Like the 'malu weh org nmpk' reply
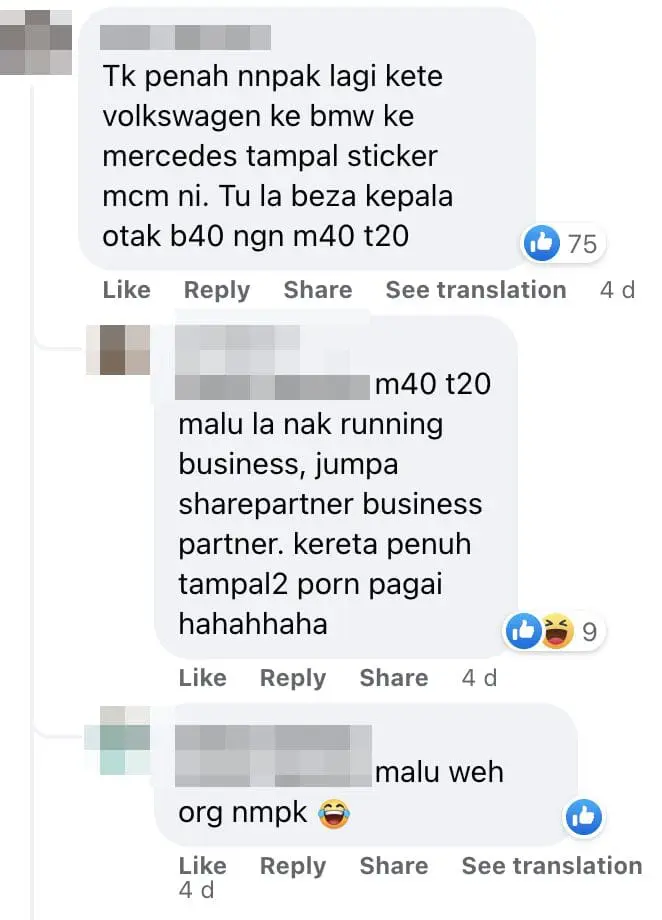662x920 pixels. coord(202,866)
